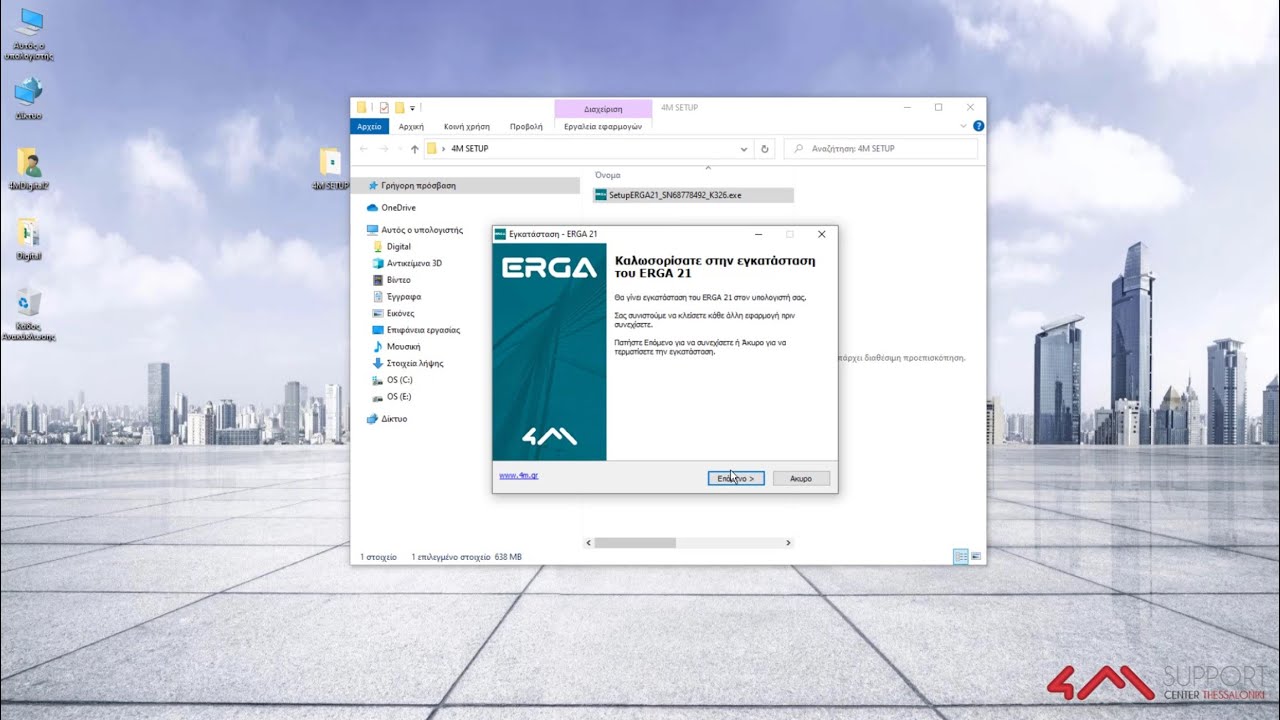
Task: Select Δίκτυο in the navigation pane
Action: (387, 419)
